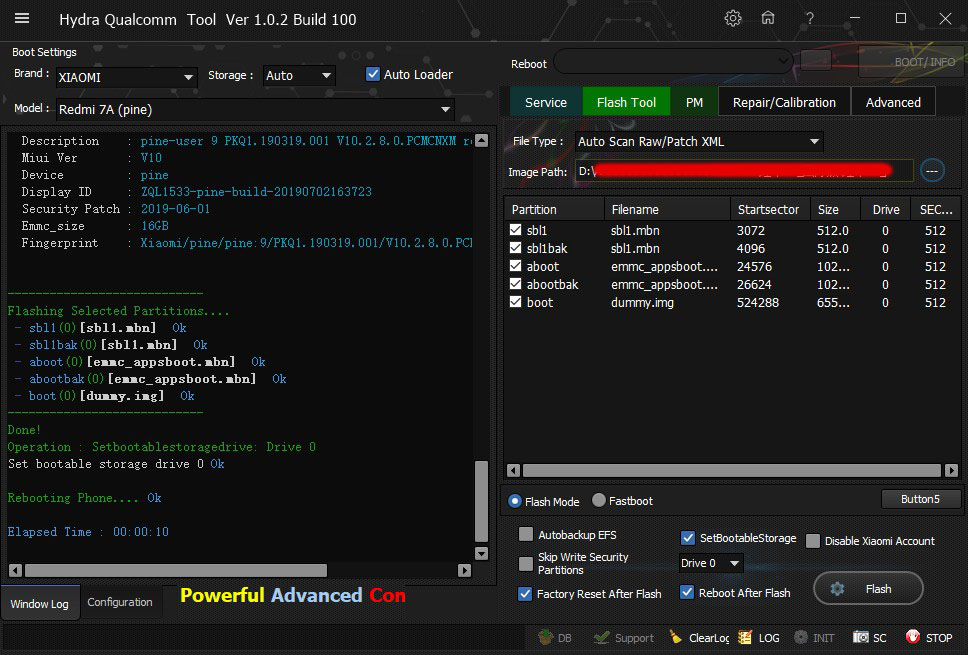Select the Fastboot radio button

point(599,501)
